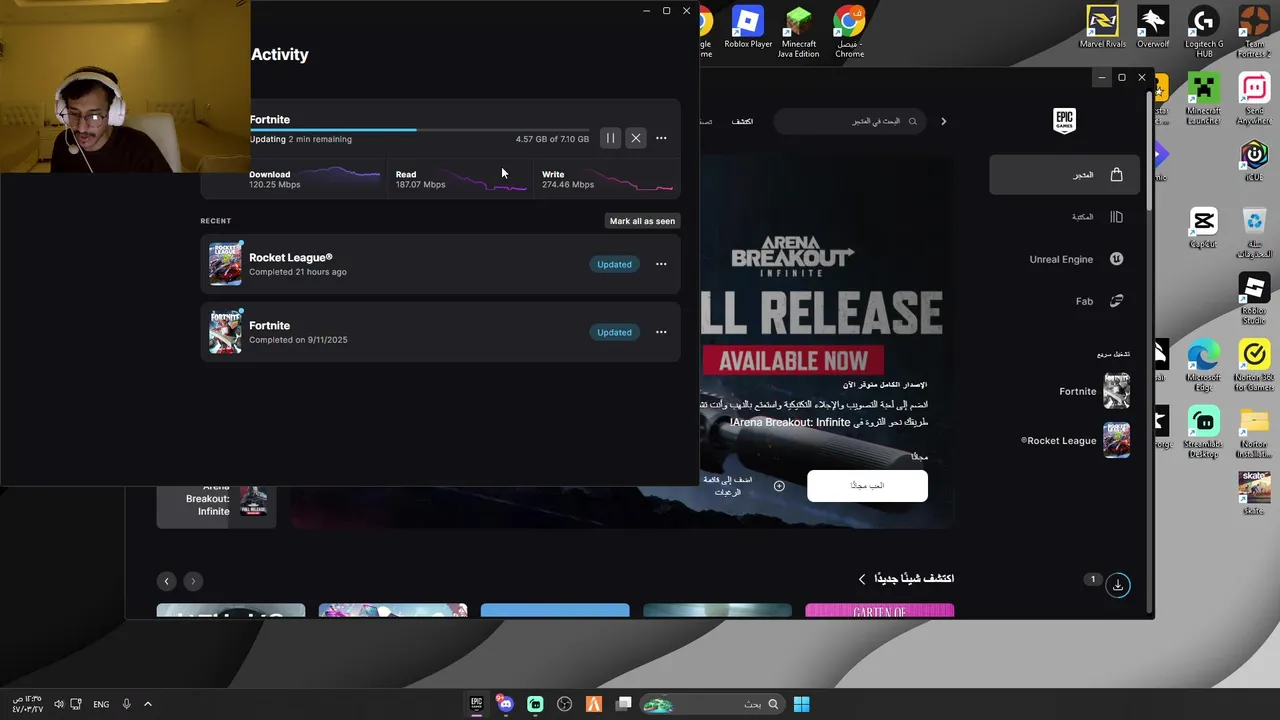Open the three-dot menu for Rocket League
This screenshot has width=1280, height=720.
click(661, 264)
